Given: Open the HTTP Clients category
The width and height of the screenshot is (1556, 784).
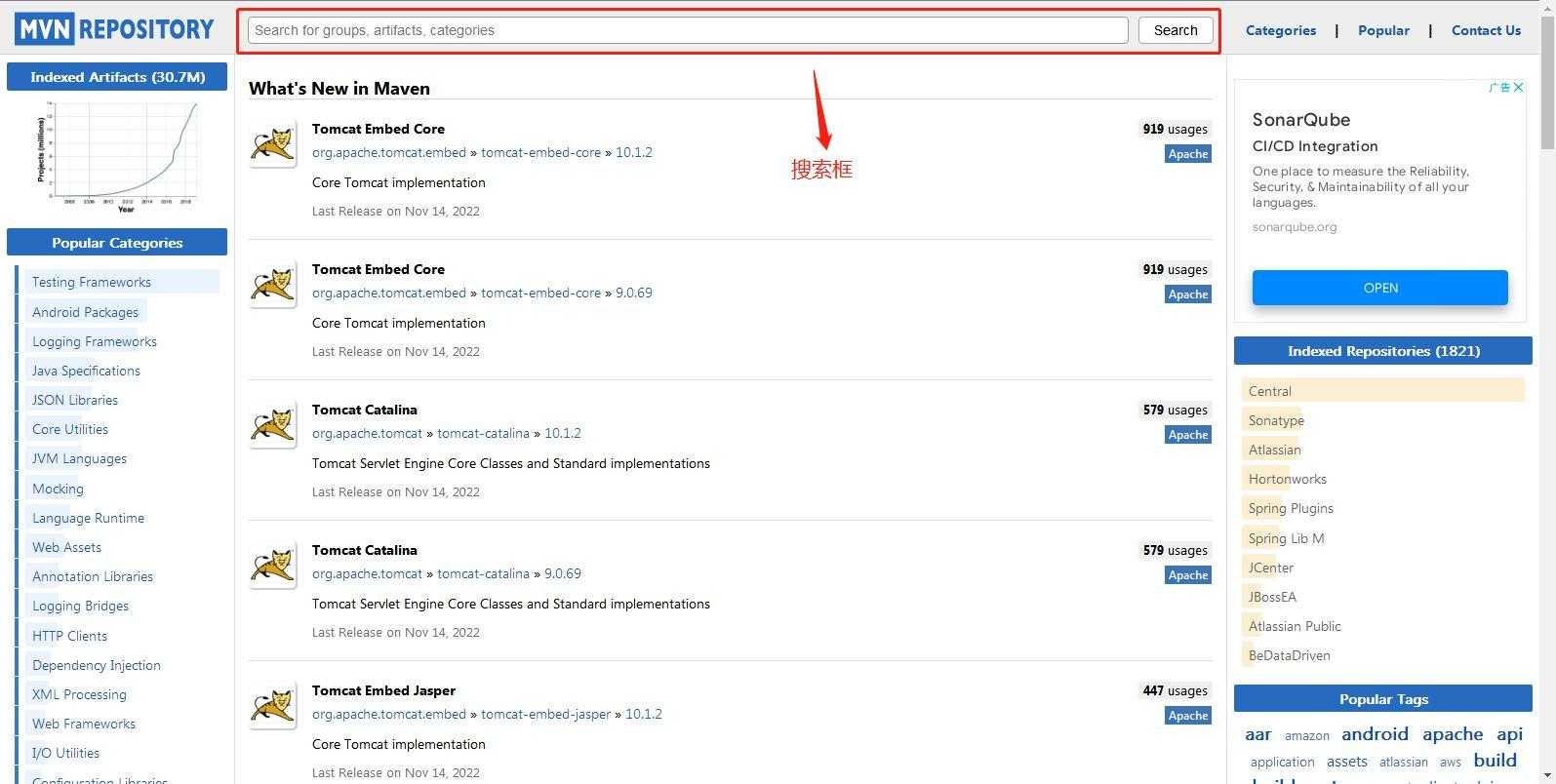Looking at the screenshot, I should pos(69,636).
